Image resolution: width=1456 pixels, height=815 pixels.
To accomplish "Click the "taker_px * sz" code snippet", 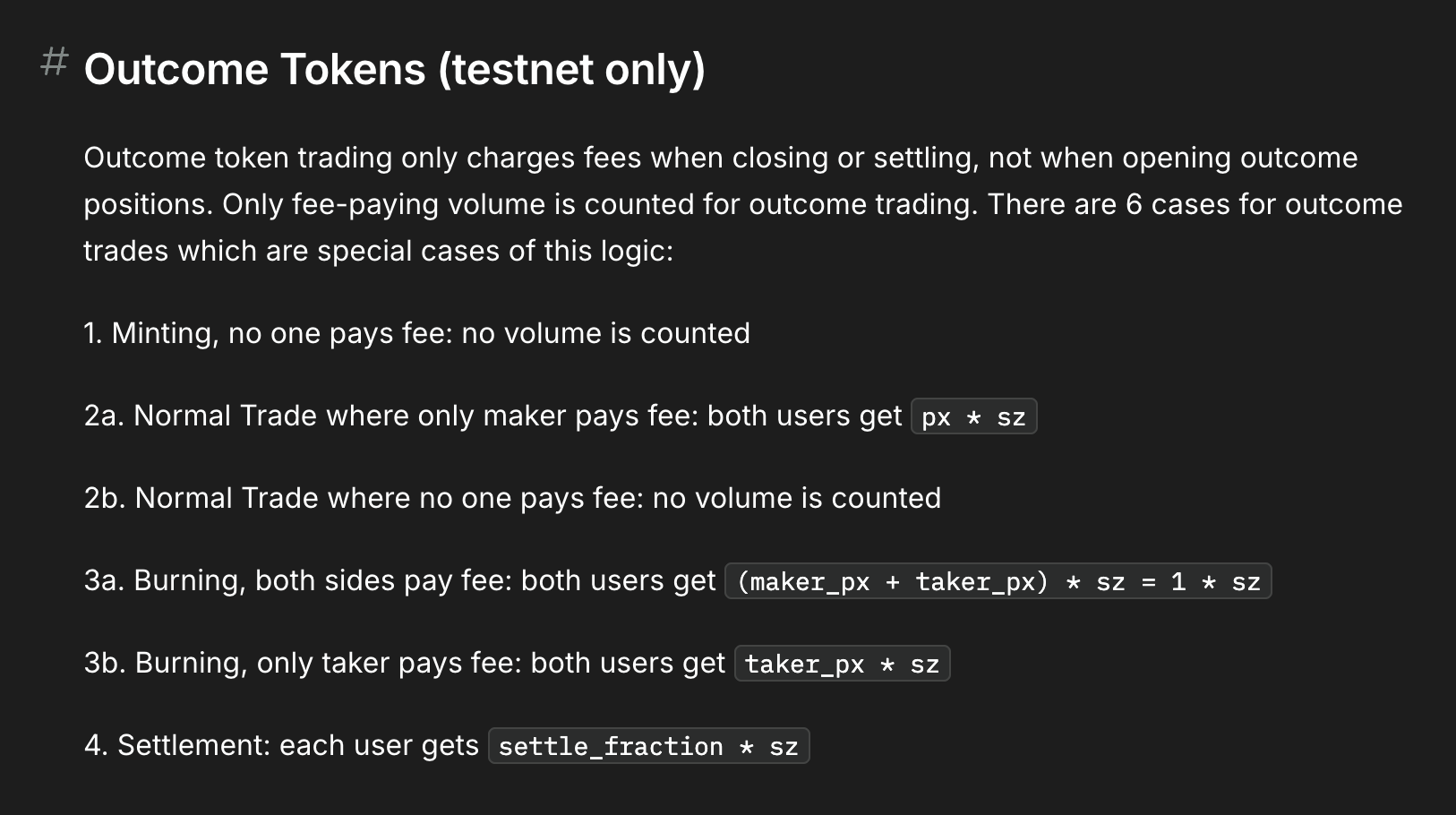I will point(842,665).
